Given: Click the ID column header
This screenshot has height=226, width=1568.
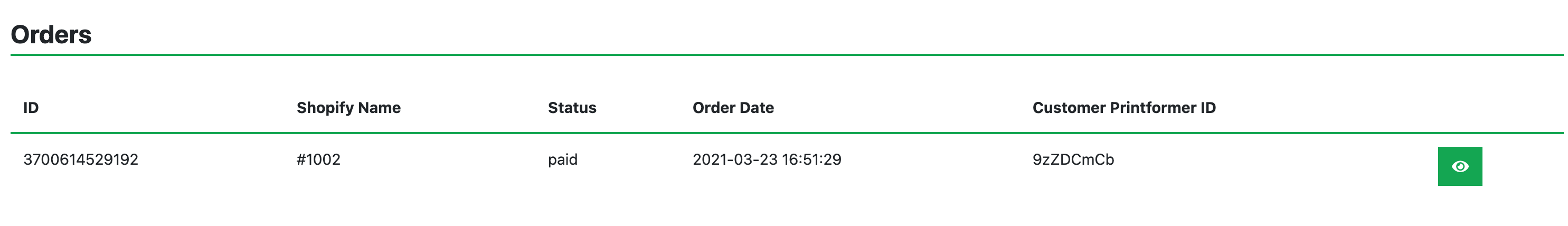Looking at the screenshot, I should 31,108.
